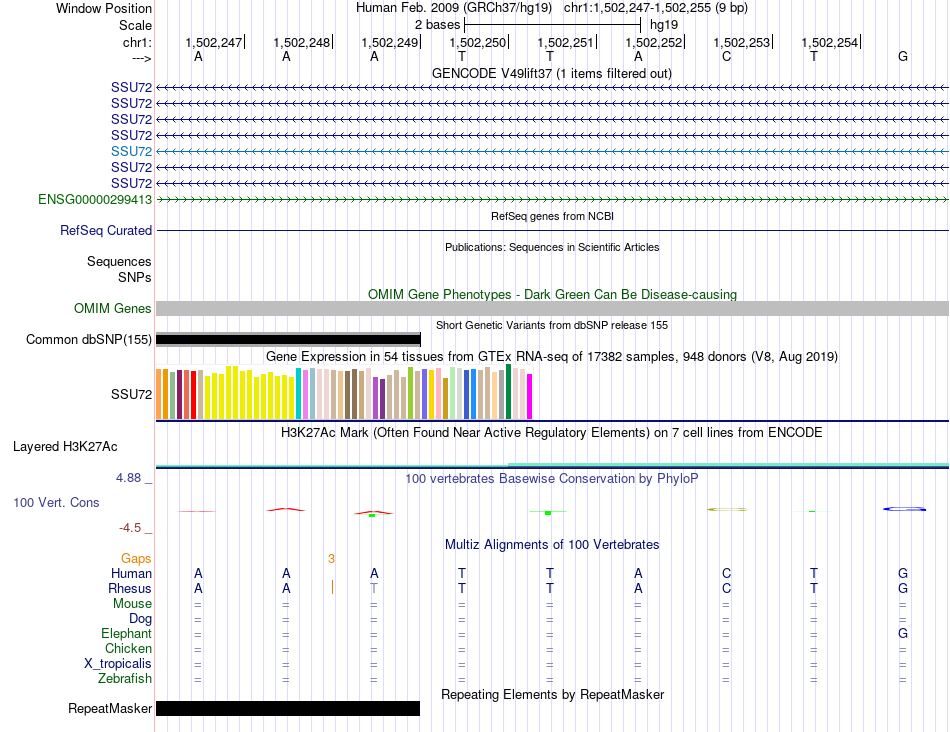Click the dark green GTEx expression bar
Viewport: 950px width, 732px height.
pyautogui.click(x=508, y=391)
